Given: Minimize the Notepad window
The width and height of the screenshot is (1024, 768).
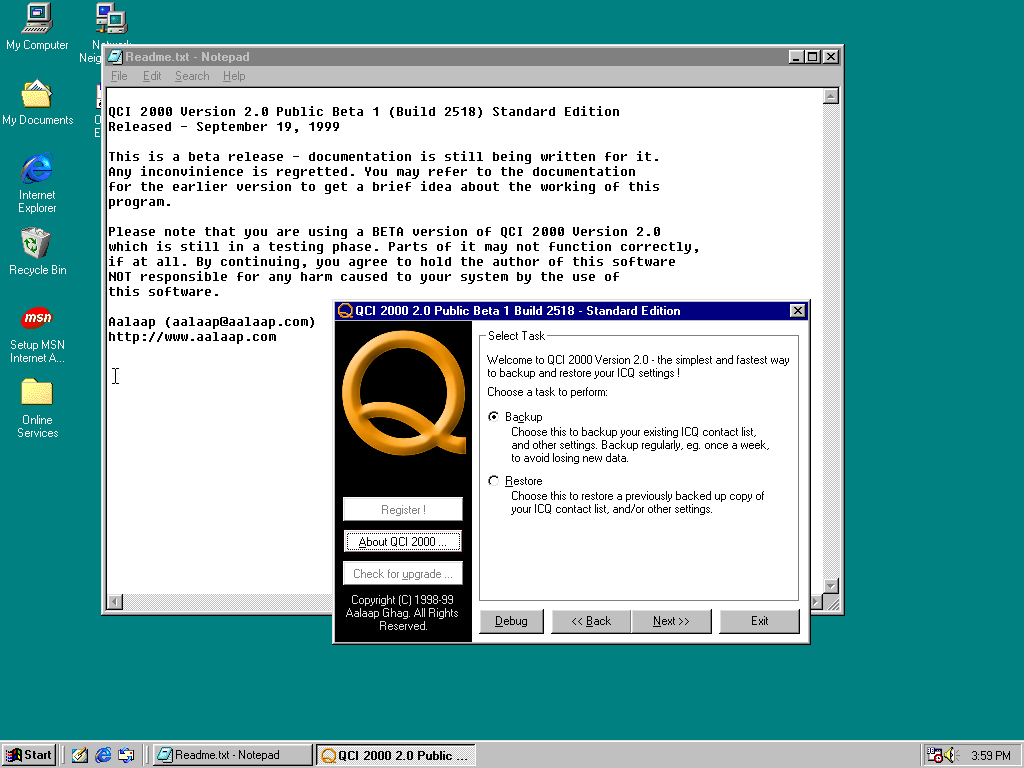Looking at the screenshot, I should pyautogui.click(x=795, y=57).
